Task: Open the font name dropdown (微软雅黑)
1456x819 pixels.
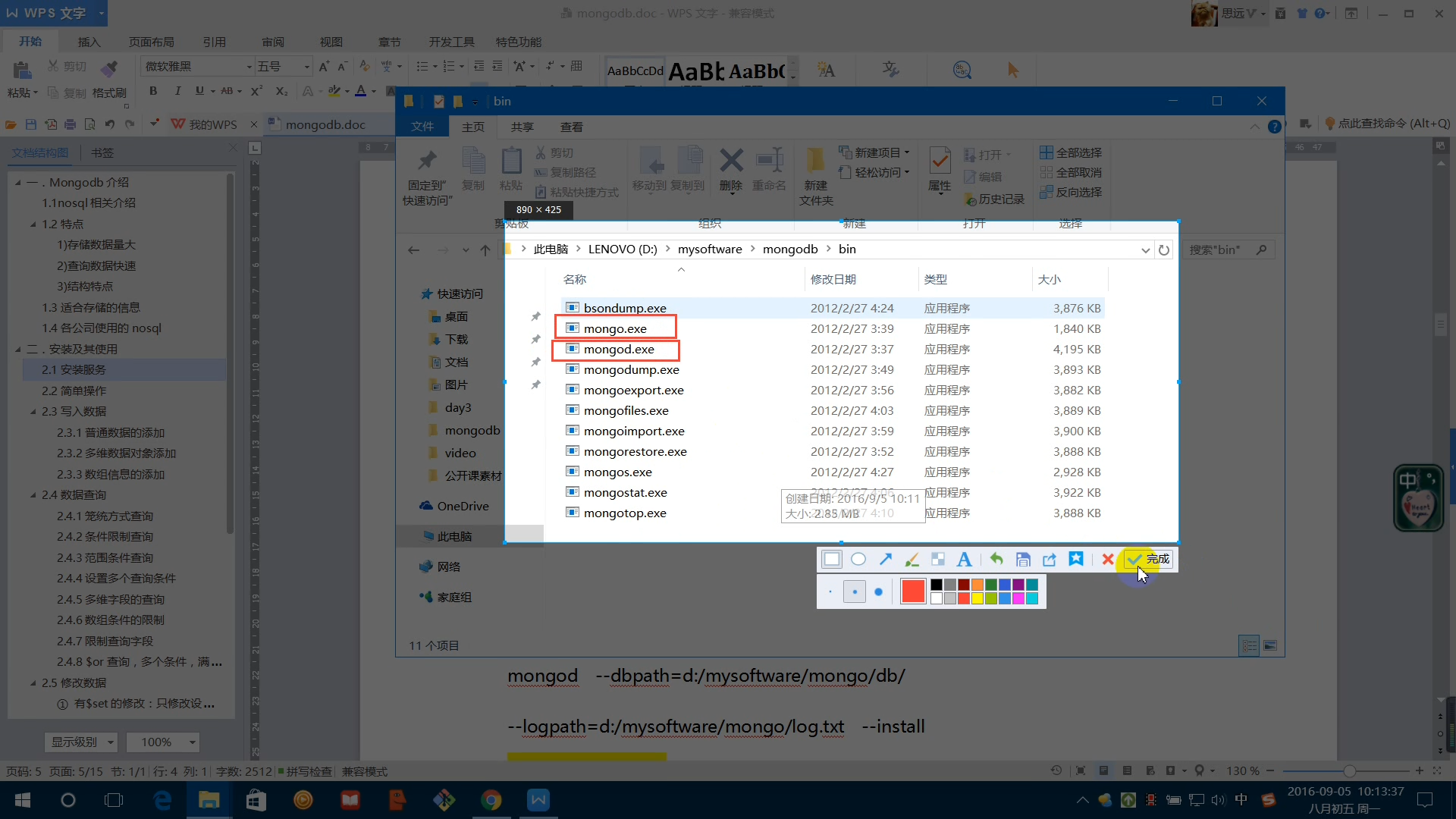Action: pos(249,67)
